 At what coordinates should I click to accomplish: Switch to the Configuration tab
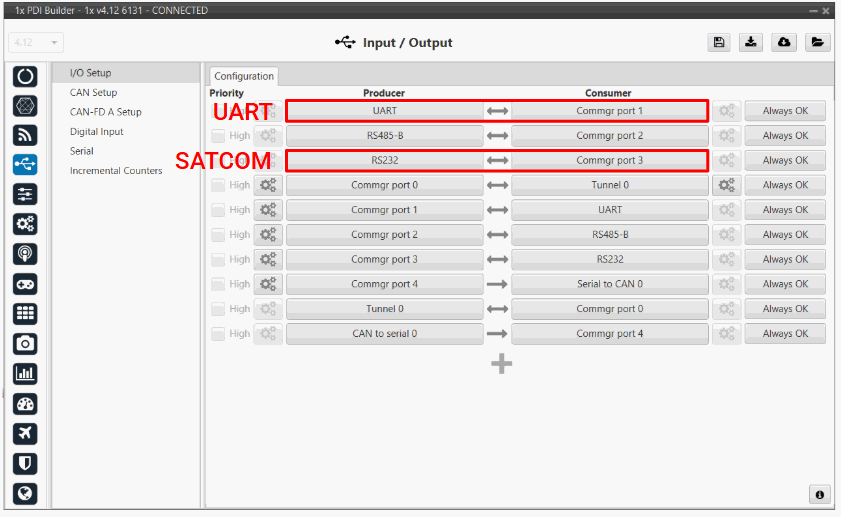[x=244, y=76]
